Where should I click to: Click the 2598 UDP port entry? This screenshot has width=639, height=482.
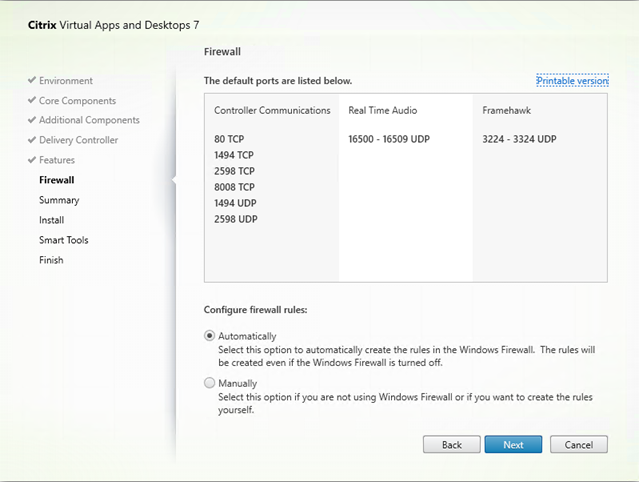236,219
